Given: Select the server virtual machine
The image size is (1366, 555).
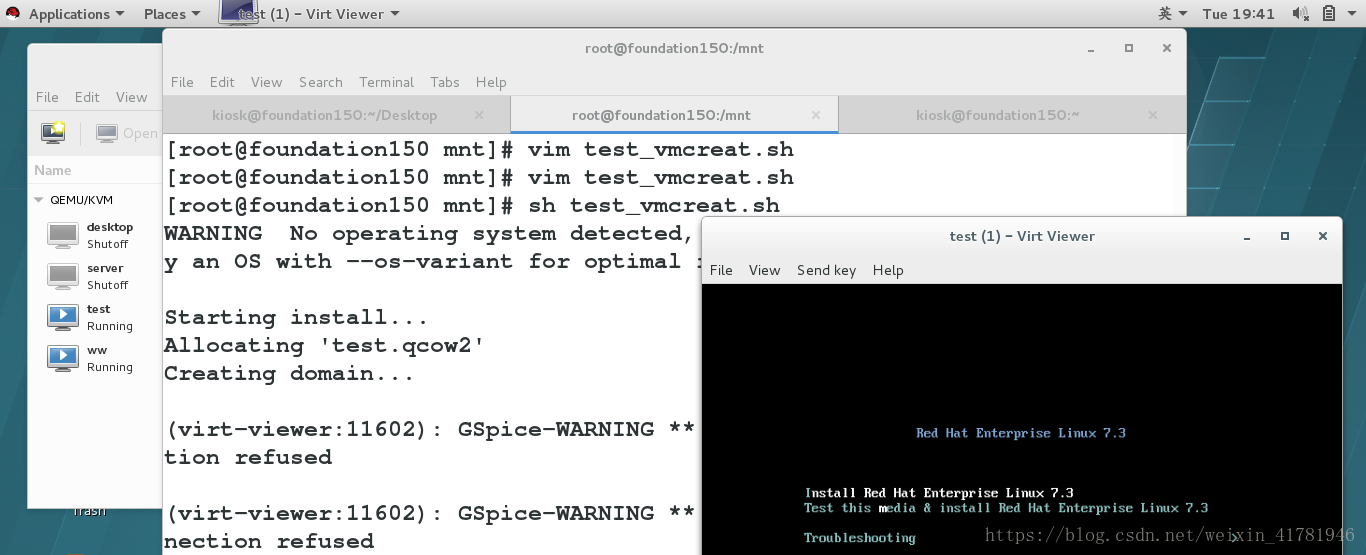Looking at the screenshot, I should pyautogui.click(x=95, y=276).
